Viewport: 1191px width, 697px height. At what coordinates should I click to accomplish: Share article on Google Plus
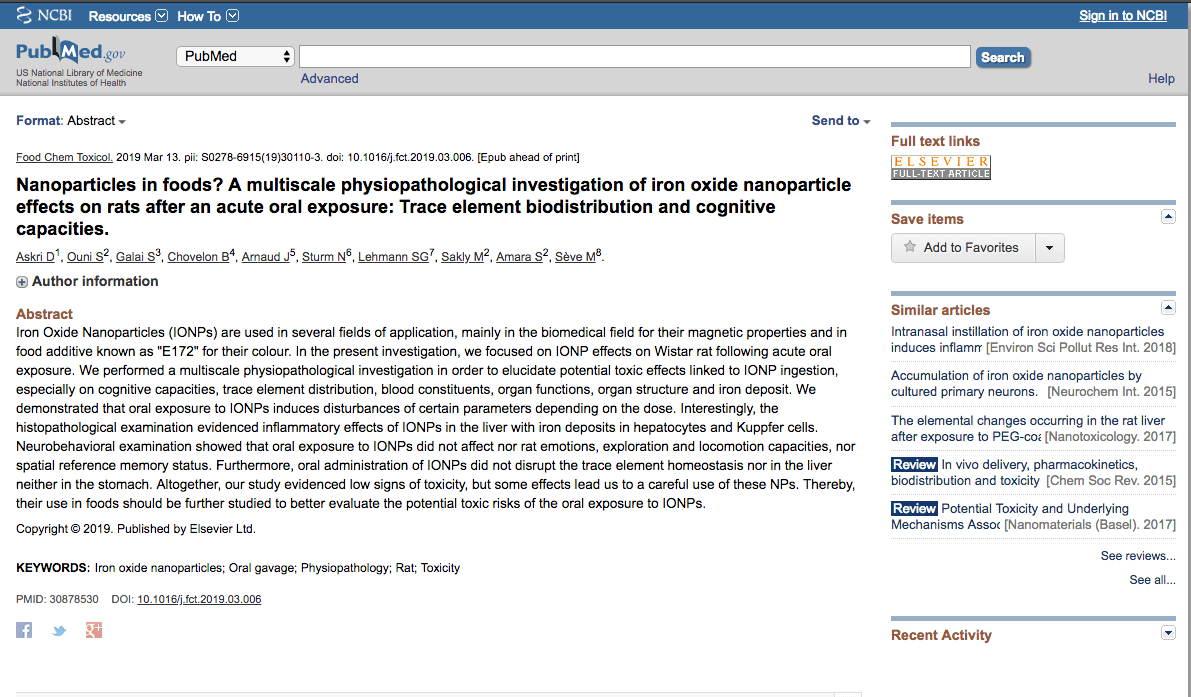click(x=93, y=630)
